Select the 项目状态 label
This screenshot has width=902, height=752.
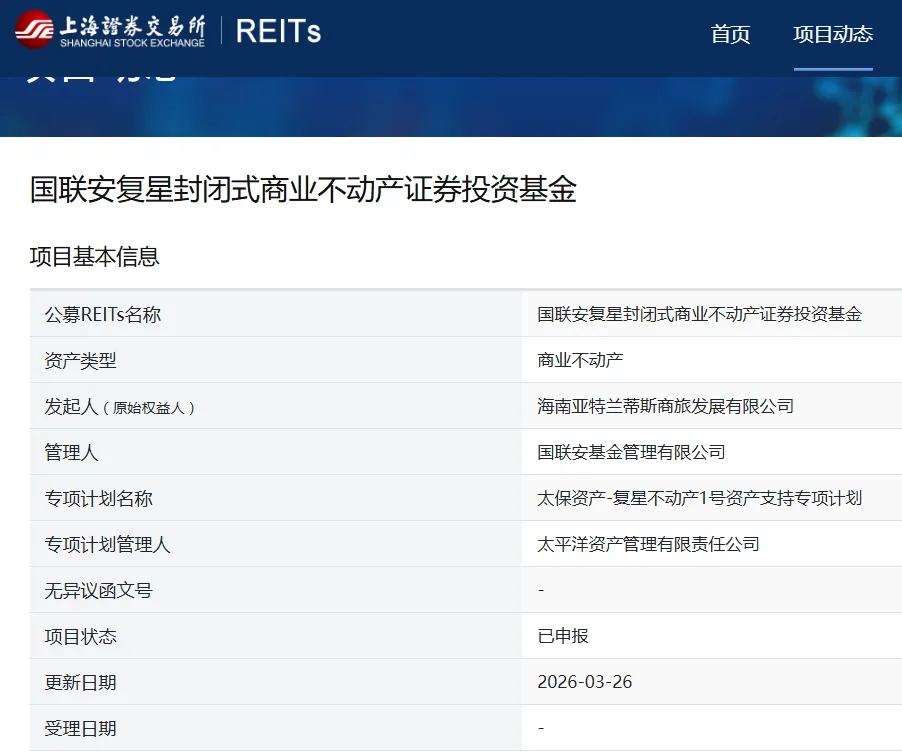[x=81, y=637]
